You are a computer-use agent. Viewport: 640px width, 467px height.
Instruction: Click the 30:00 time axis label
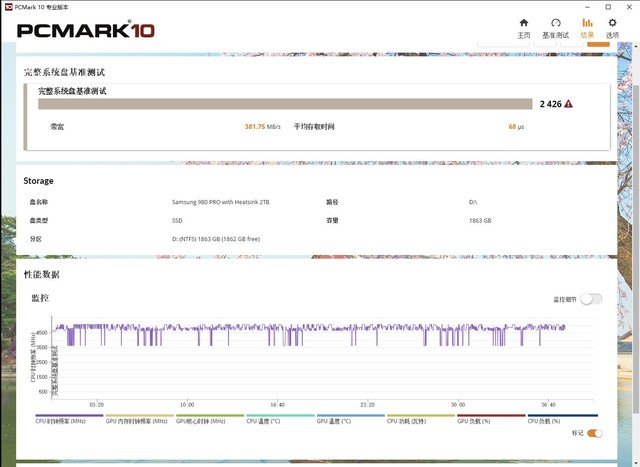458,405
